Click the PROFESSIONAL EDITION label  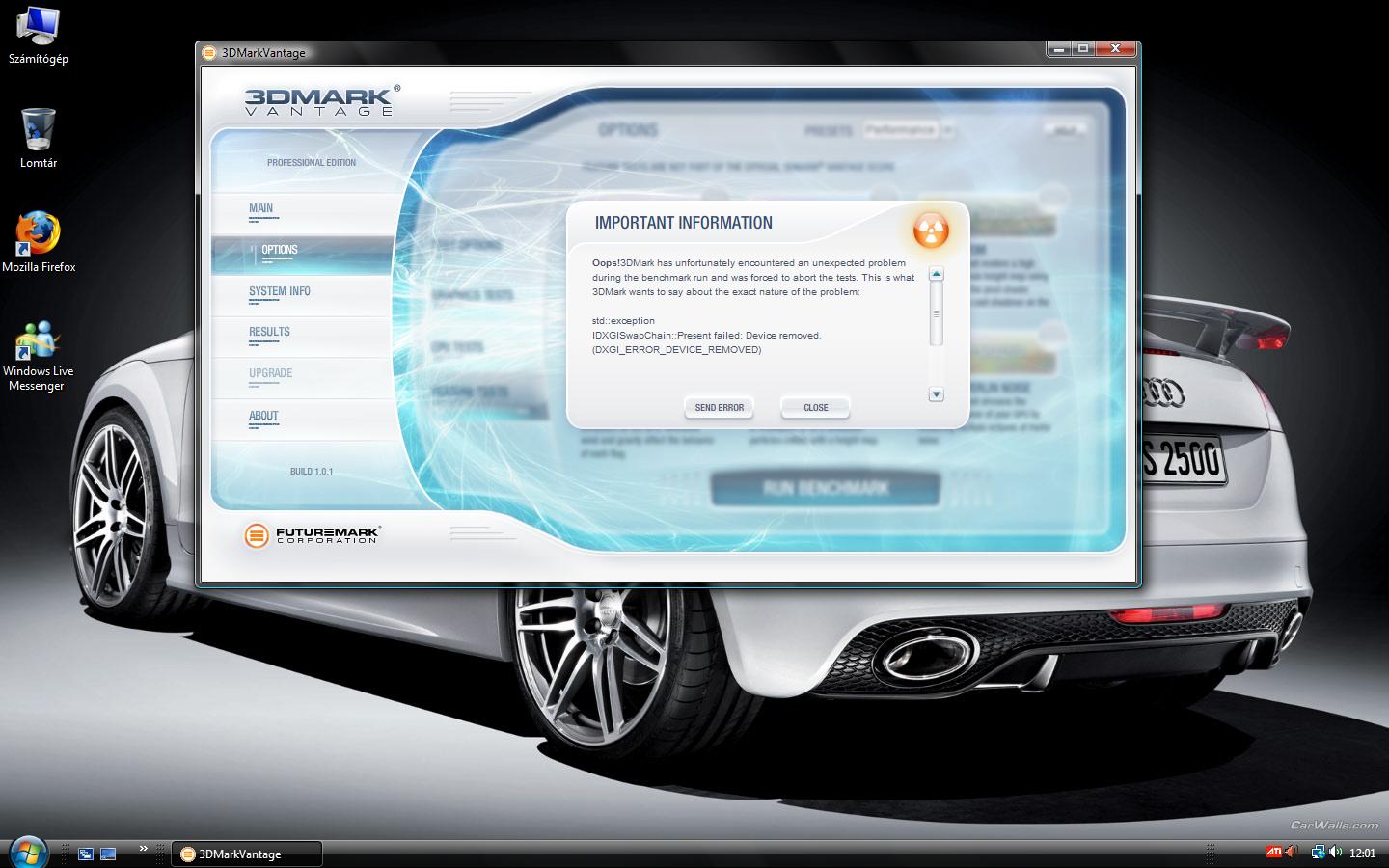[x=312, y=163]
